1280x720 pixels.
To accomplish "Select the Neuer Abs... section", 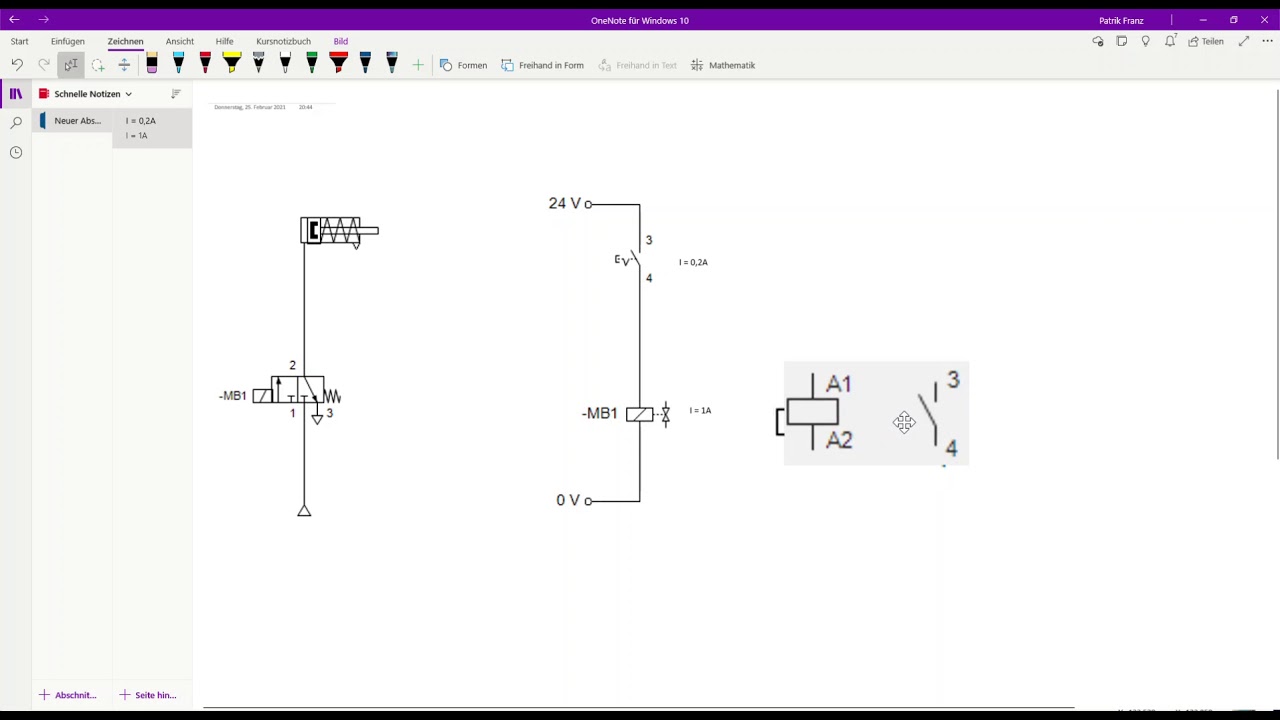I will (72, 121).
